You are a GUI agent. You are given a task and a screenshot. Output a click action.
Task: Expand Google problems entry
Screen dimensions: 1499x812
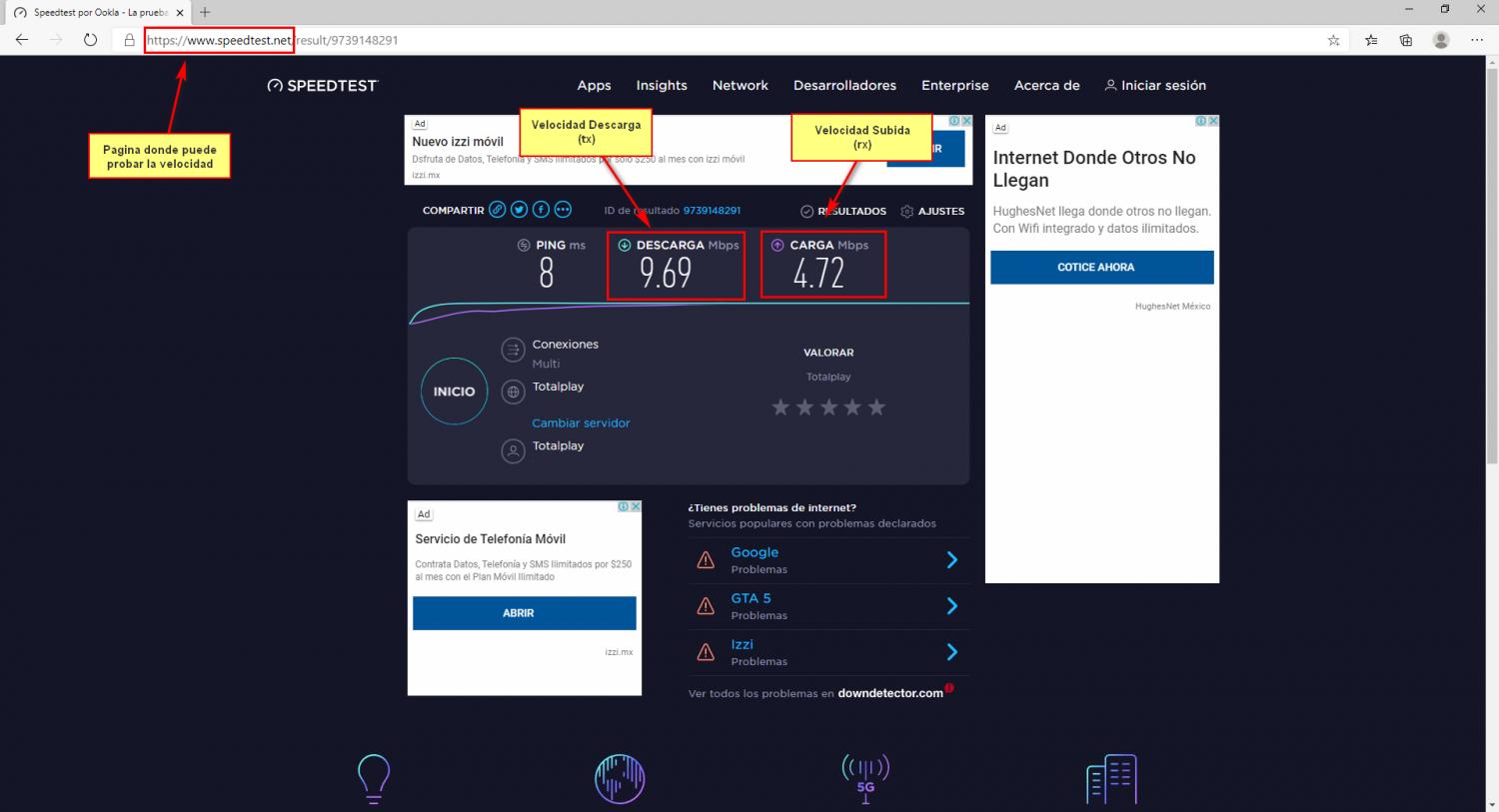pos(951,560)
